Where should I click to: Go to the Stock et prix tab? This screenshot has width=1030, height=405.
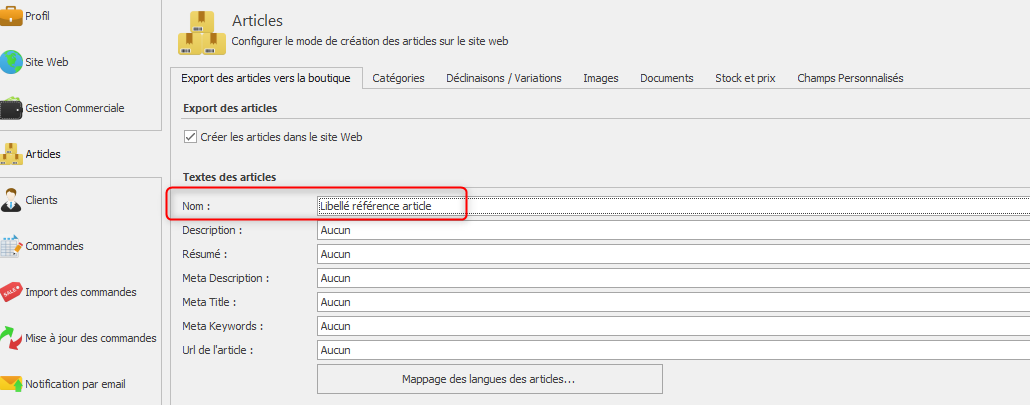tap(745, 78)
